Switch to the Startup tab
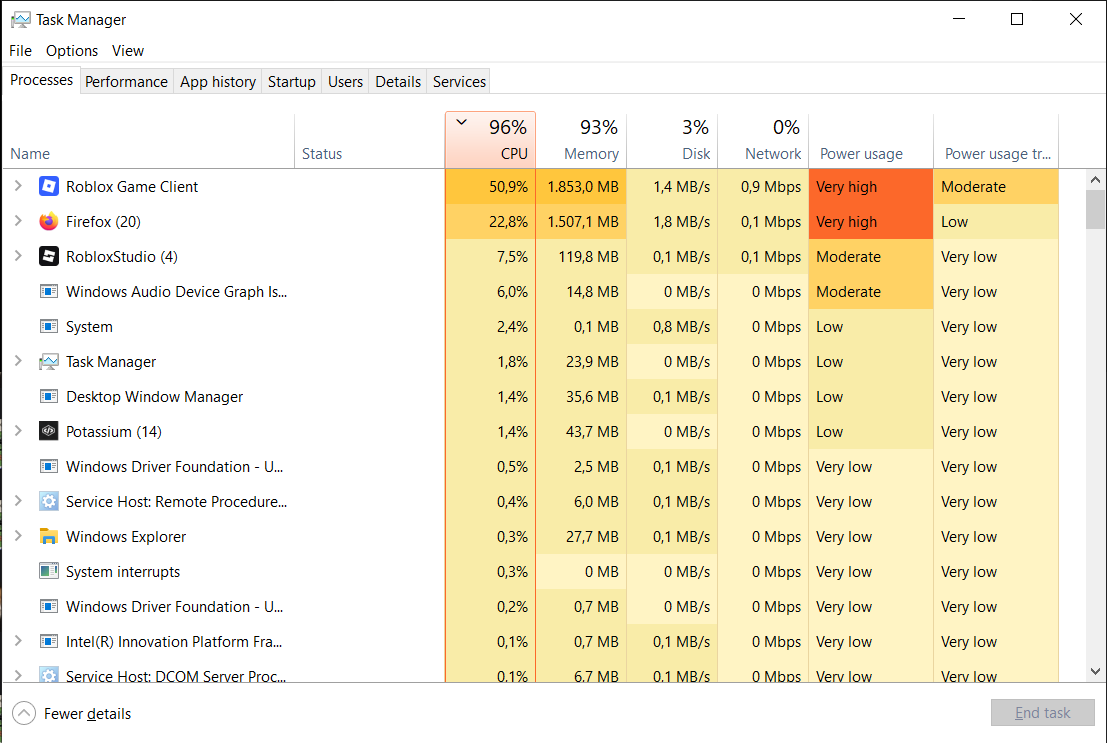The image size is (1107, 743). [292, 82]
